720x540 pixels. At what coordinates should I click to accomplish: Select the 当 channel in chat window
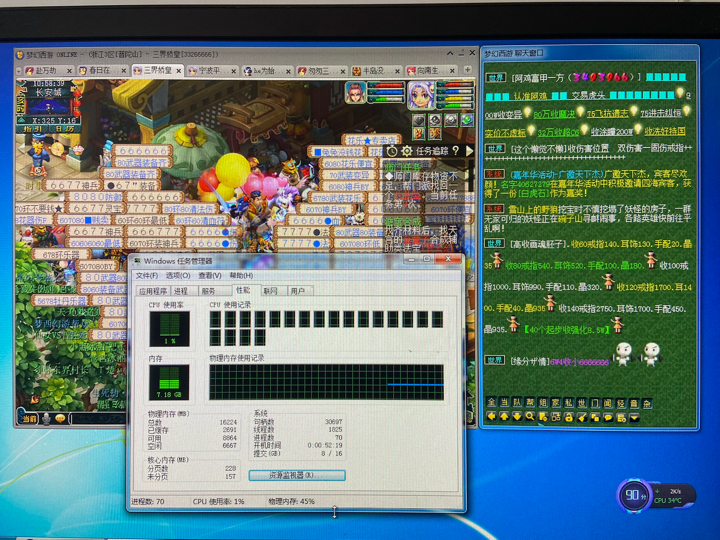[x=504, y=403]
